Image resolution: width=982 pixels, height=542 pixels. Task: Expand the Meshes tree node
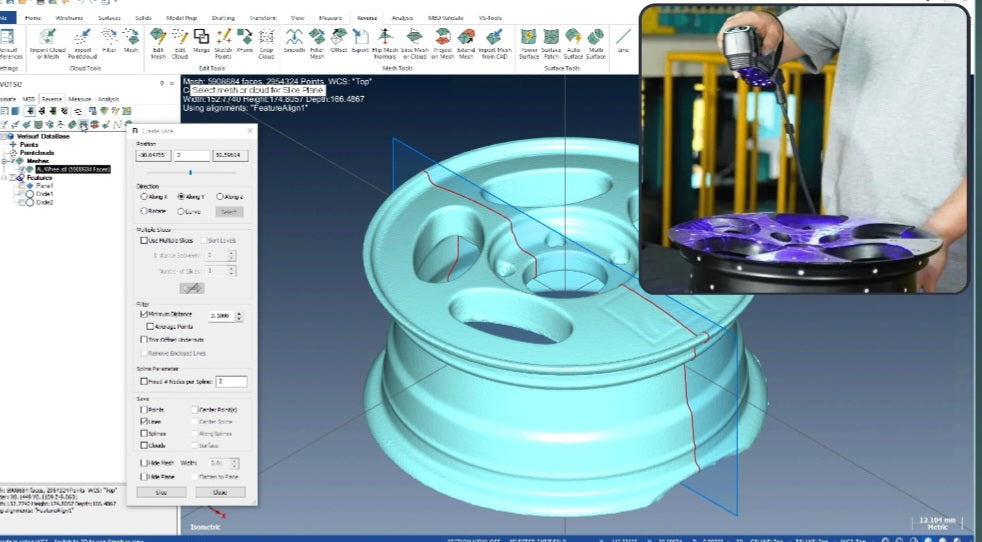[x=5, y=161]
